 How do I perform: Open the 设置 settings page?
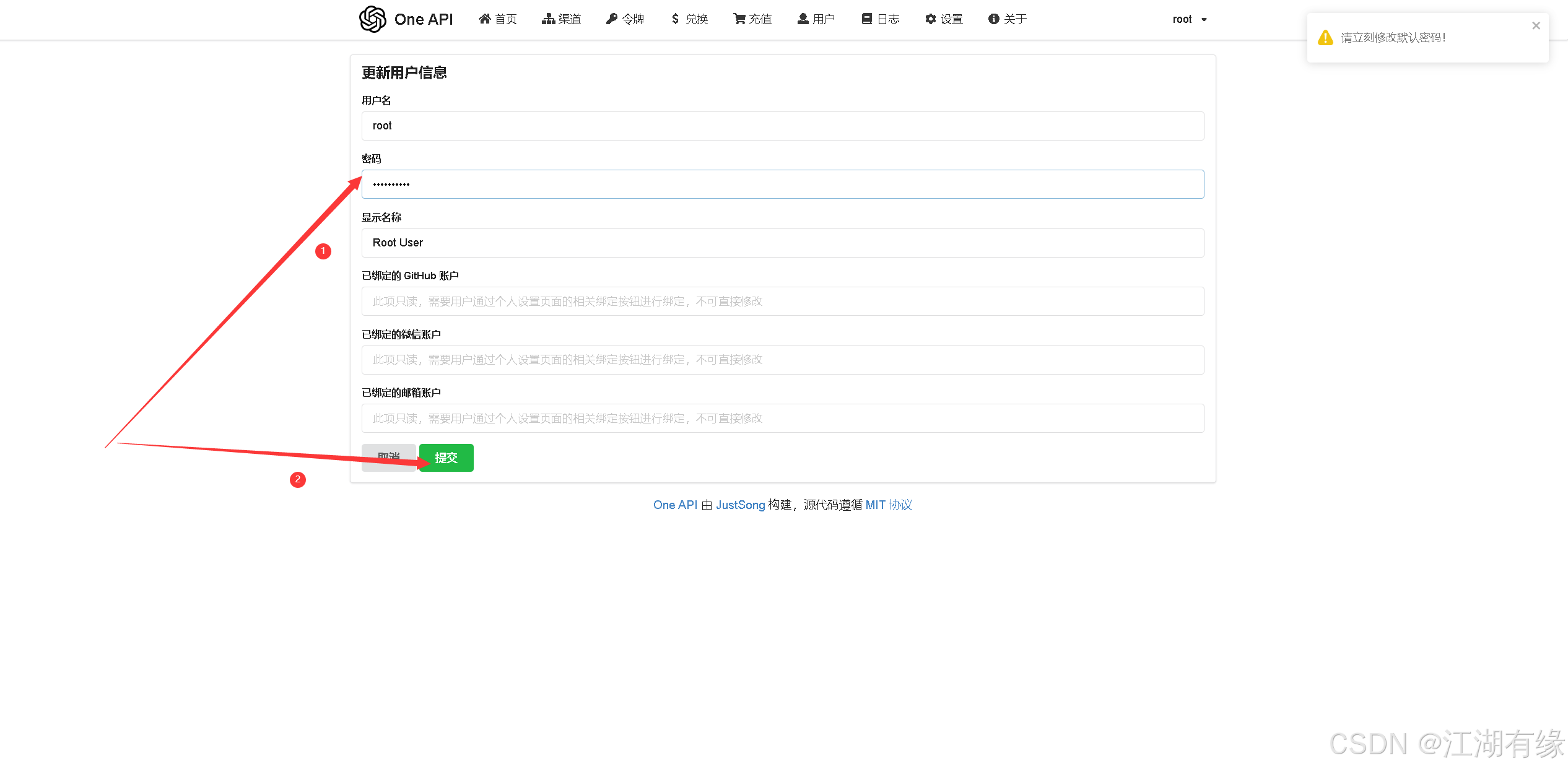coord(944,19)
